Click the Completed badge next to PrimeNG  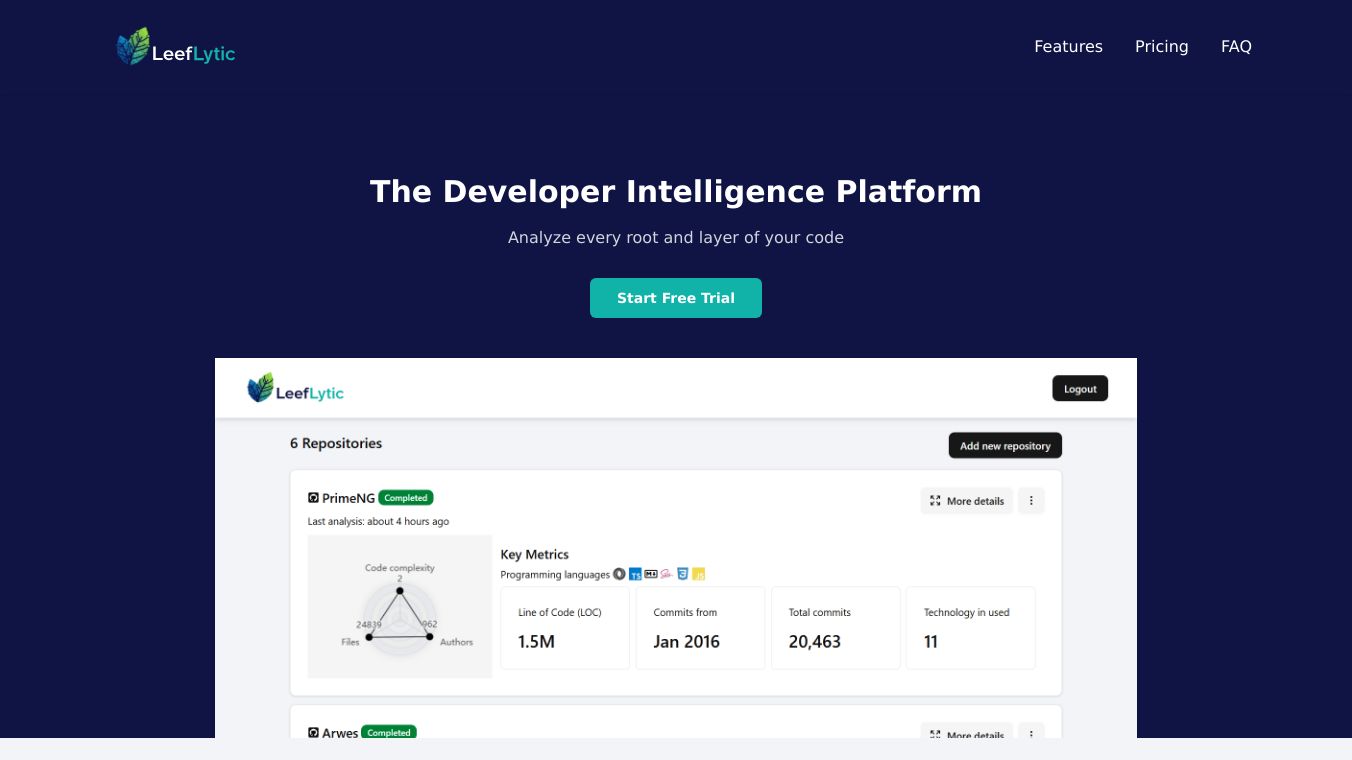pos(406,498)
